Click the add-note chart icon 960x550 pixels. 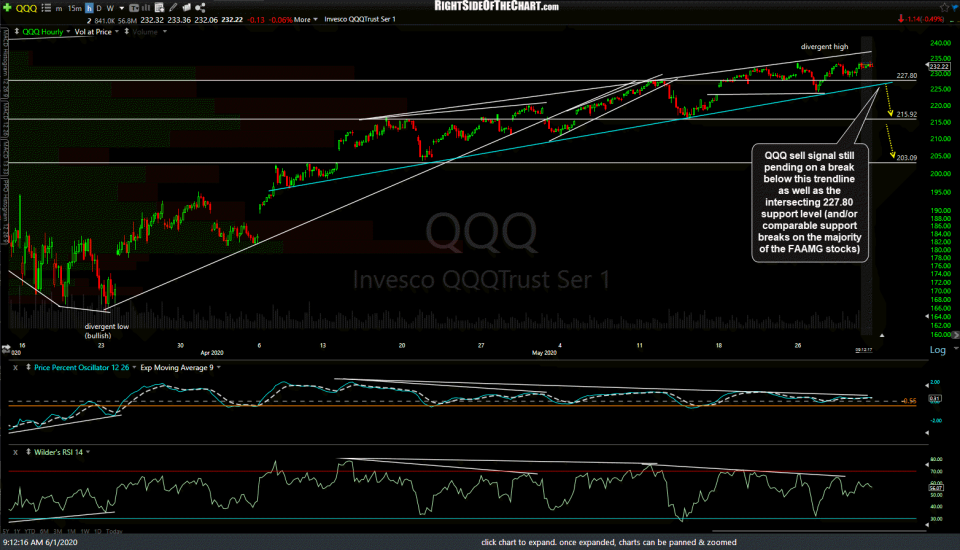click(x=159, y=8)
